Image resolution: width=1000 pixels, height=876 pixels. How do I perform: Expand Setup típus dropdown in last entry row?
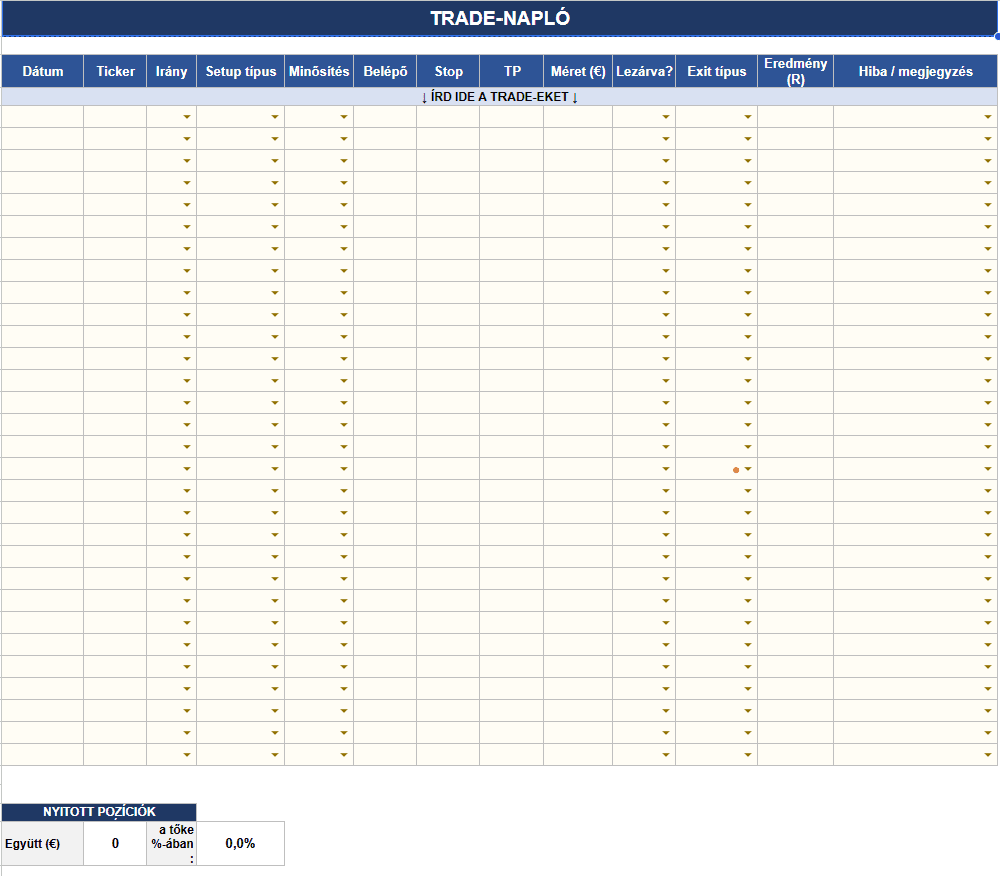pyautogui.click(x=275, y=755)
